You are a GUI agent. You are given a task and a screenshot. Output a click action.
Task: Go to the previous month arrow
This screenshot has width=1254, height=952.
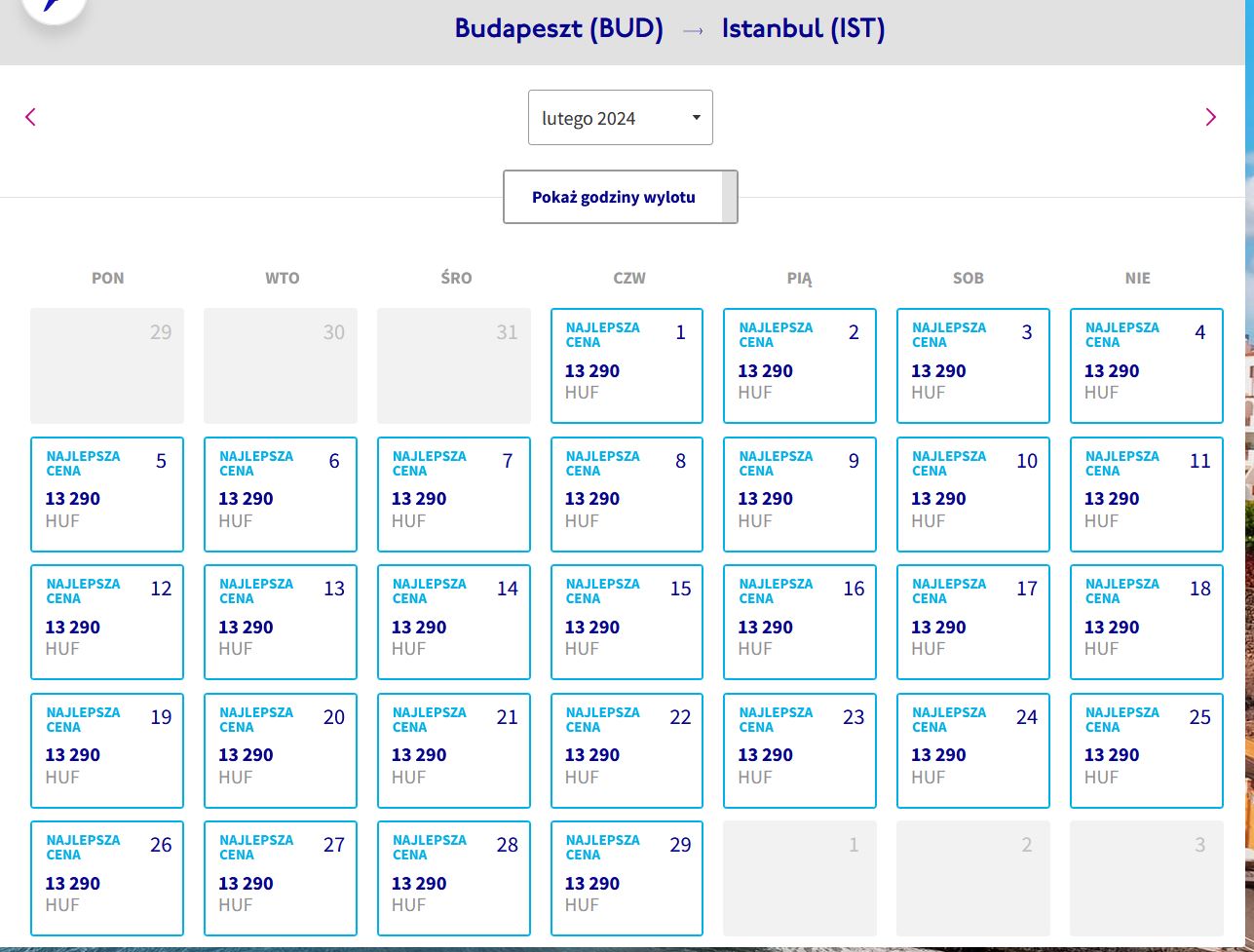point(30,117)
